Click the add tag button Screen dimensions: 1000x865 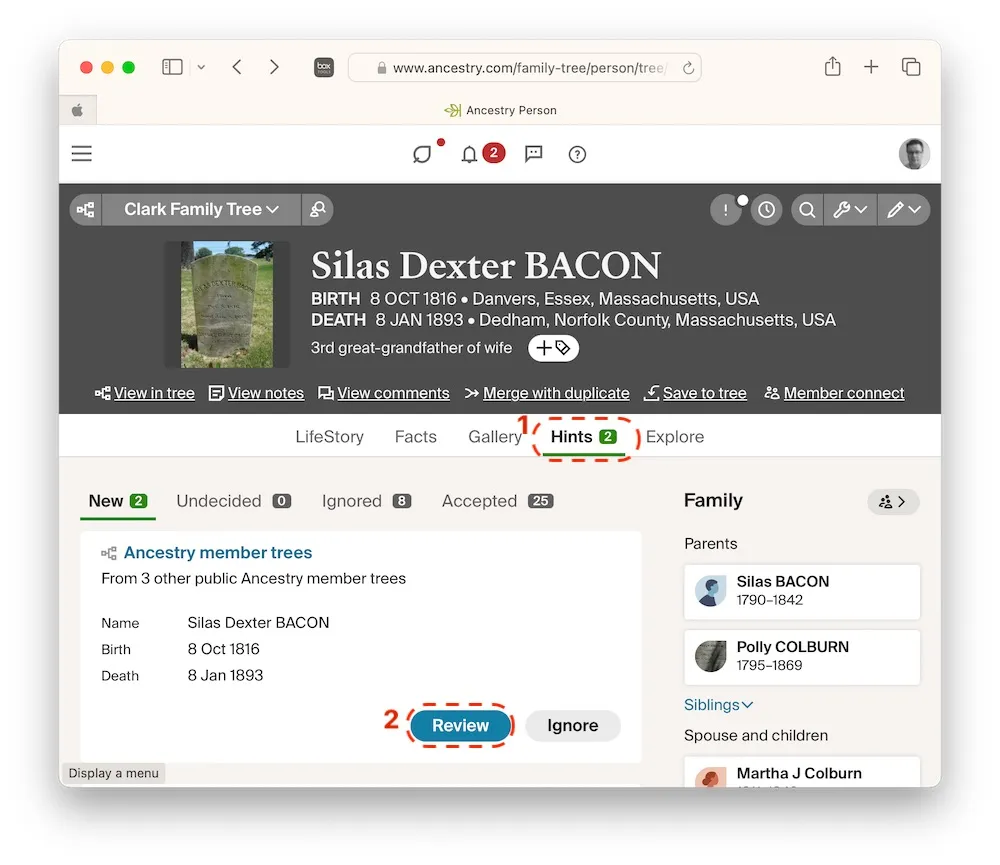(553, 348)
